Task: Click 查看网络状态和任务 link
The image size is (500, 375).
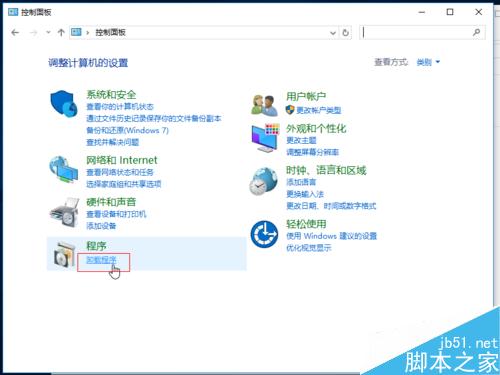Action: pyautogui.click(x=120, y=172)
